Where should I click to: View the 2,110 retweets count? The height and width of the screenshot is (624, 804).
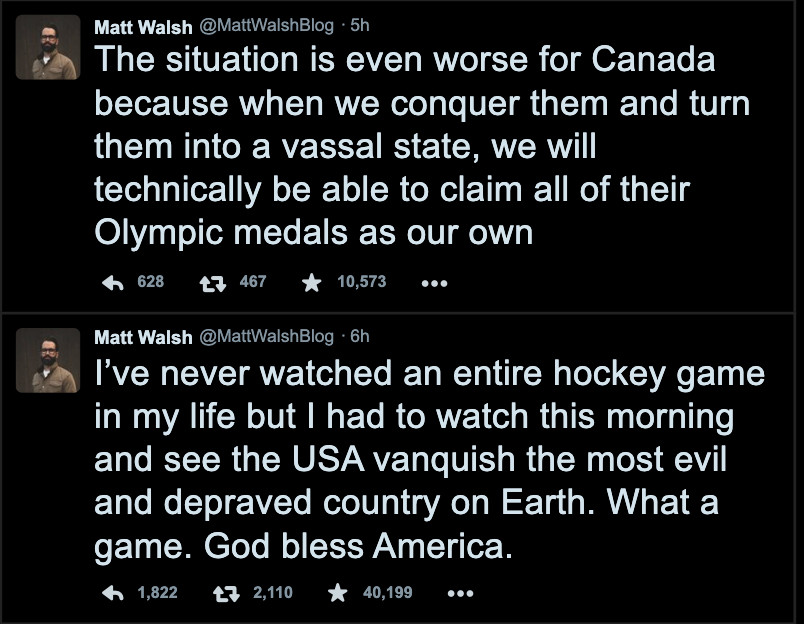[x=273, y=593]
